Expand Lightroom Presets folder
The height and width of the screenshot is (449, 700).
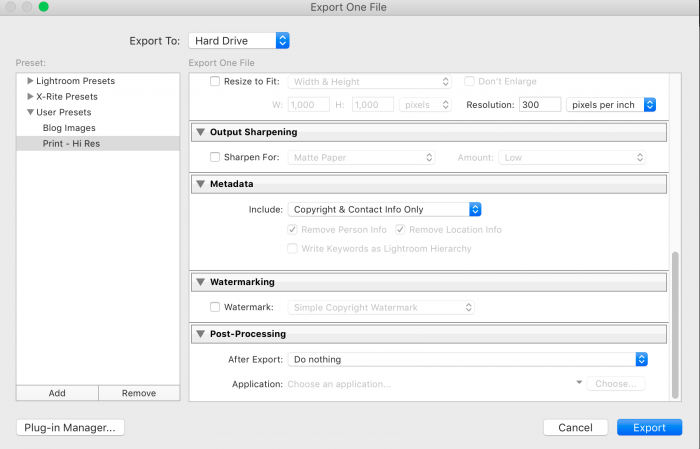click(x=30, y=81)
